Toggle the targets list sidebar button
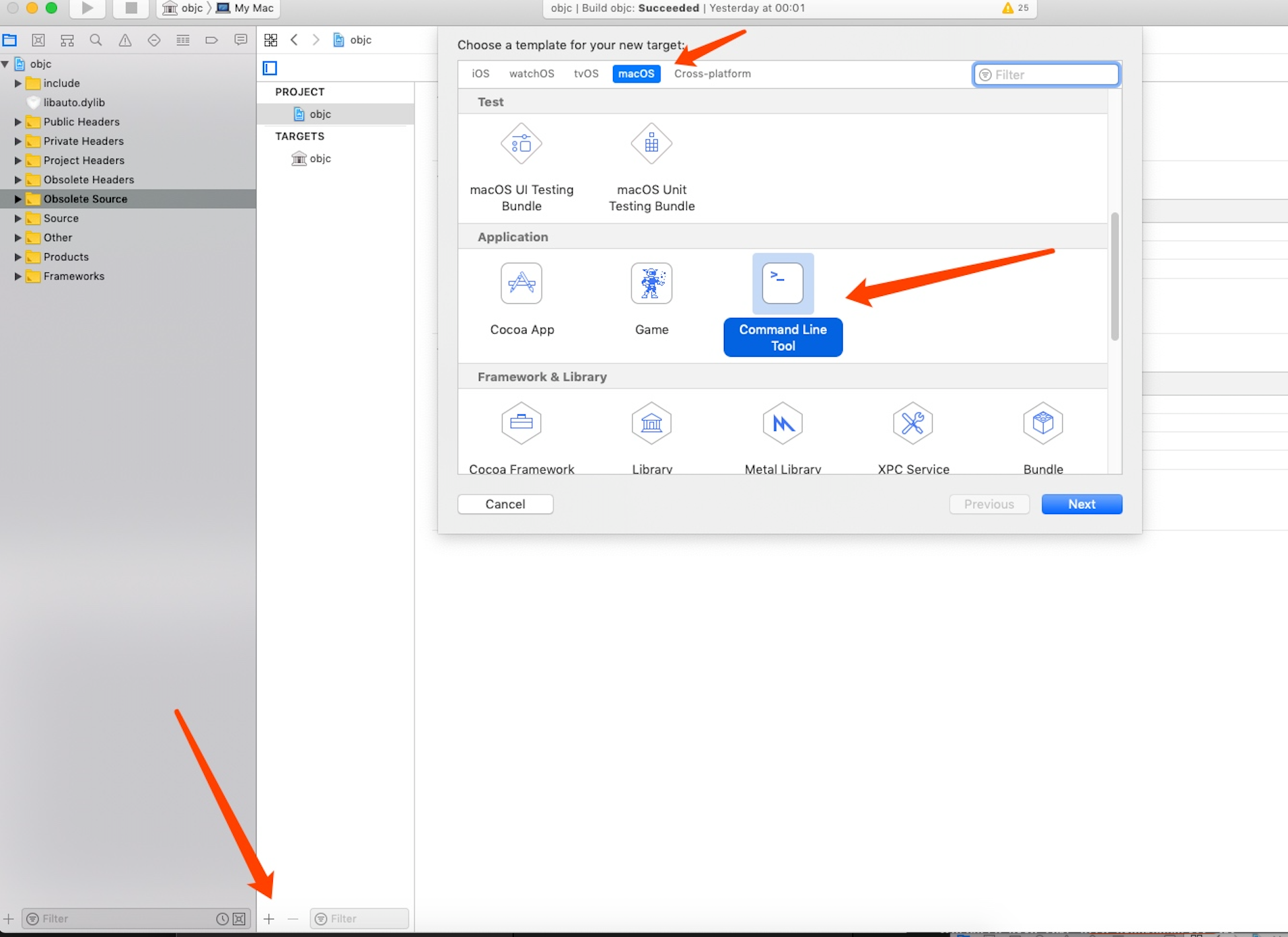 pos(269,68)
